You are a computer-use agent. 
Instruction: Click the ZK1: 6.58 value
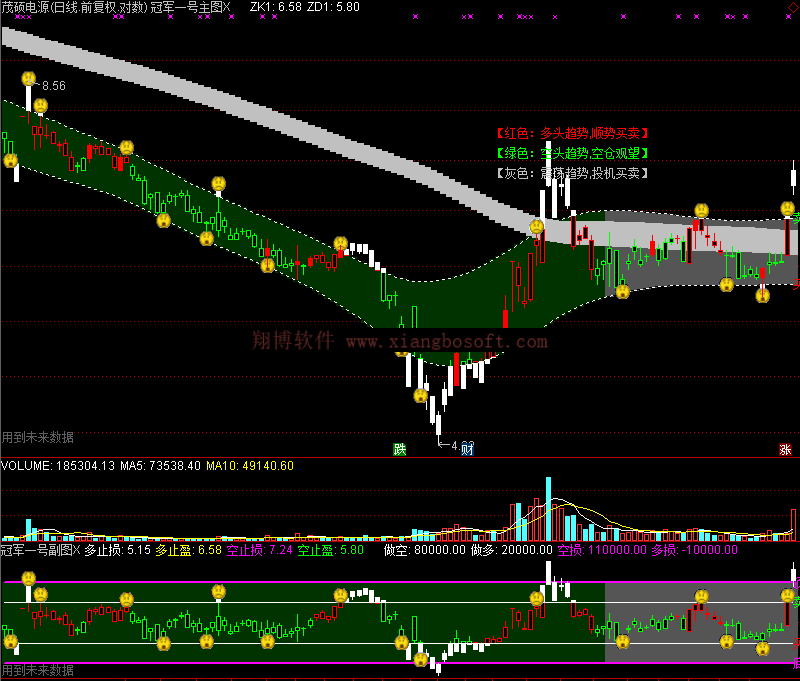pos(276,7)
